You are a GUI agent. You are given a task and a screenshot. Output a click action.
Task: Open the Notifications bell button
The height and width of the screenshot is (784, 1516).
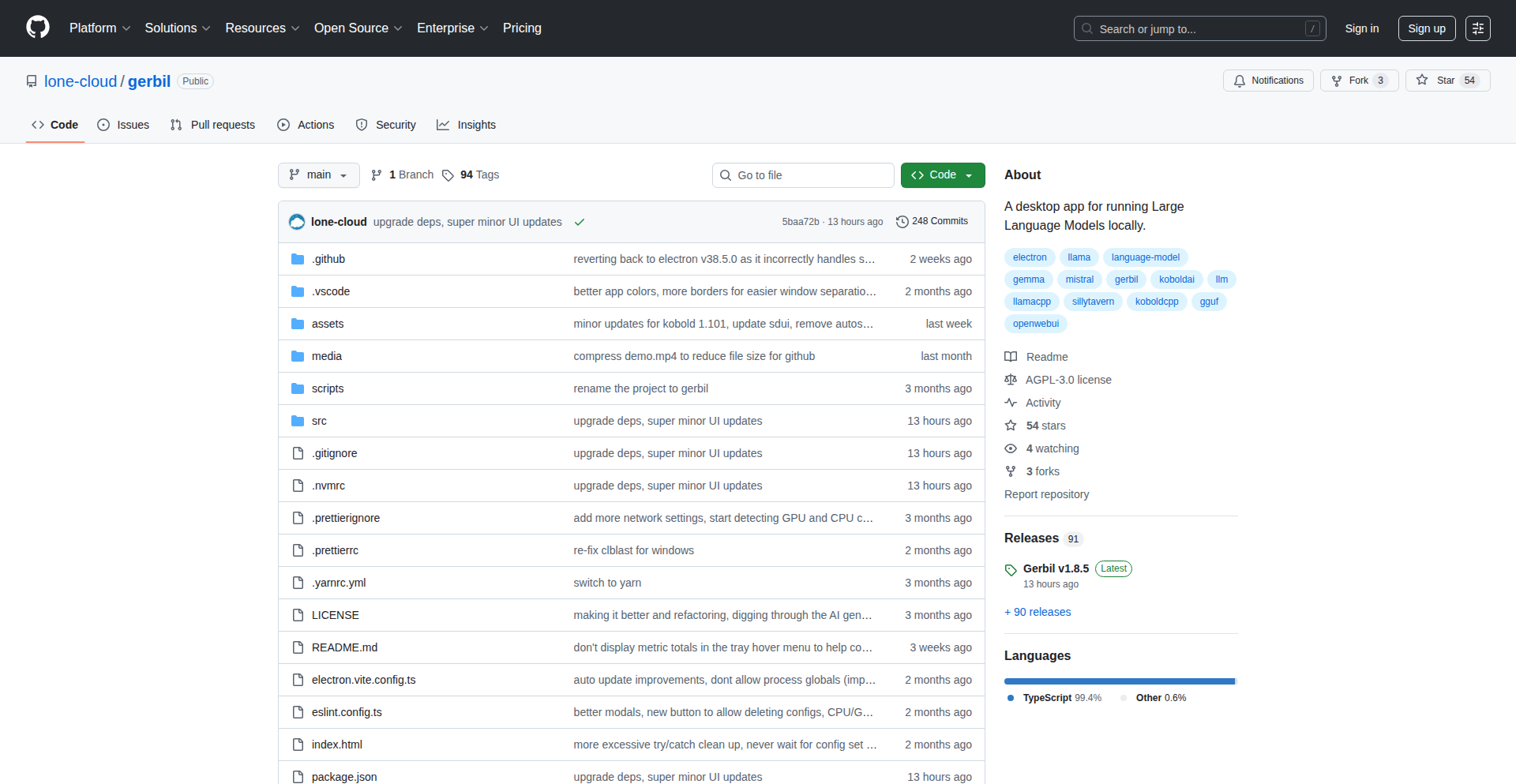[x=1268, y=81]
